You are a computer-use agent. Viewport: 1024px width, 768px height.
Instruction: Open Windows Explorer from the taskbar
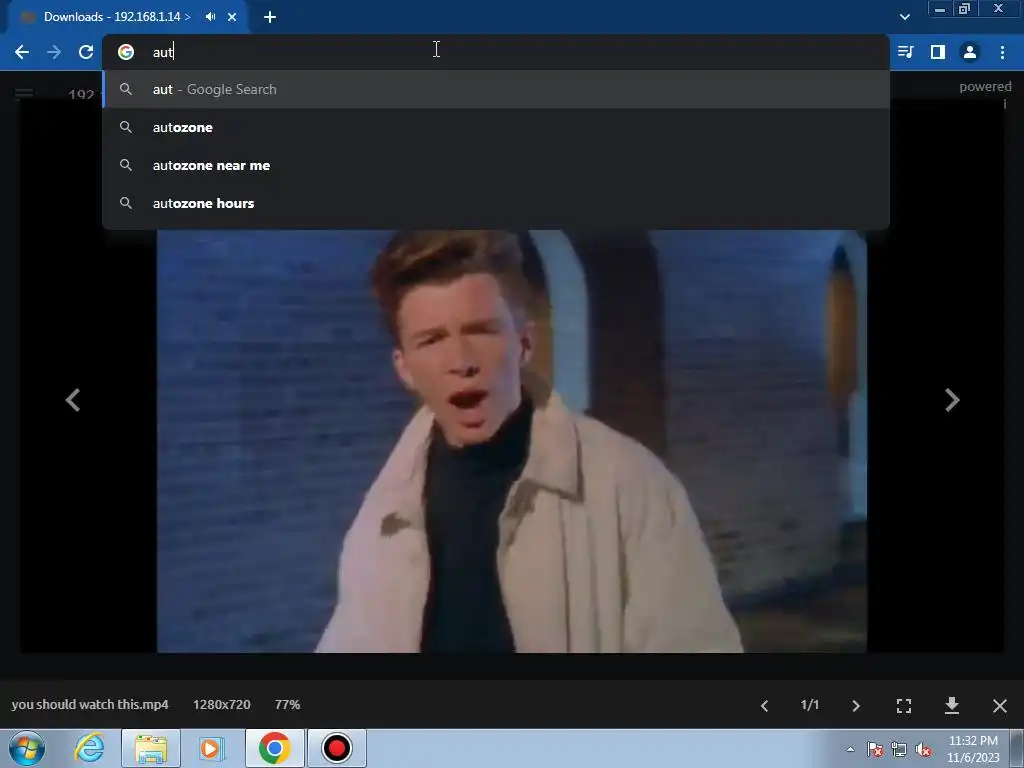click(x=151, y=748)
